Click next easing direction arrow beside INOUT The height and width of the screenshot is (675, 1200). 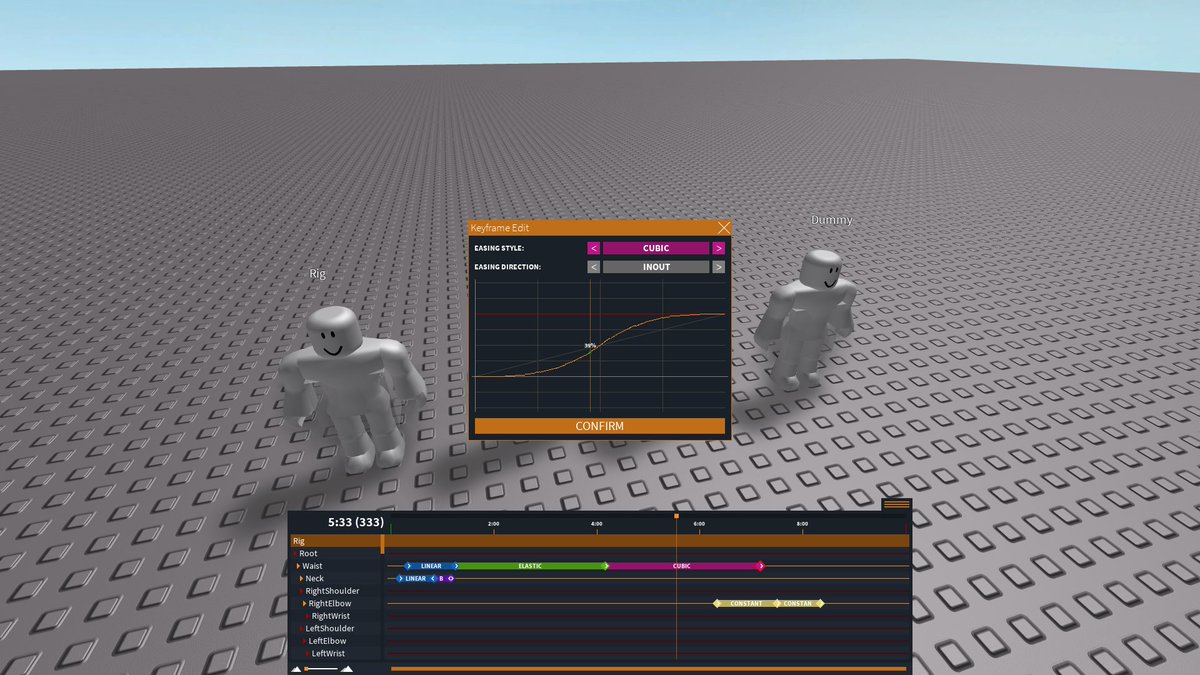pyautogui.click(x=718, y=267)
